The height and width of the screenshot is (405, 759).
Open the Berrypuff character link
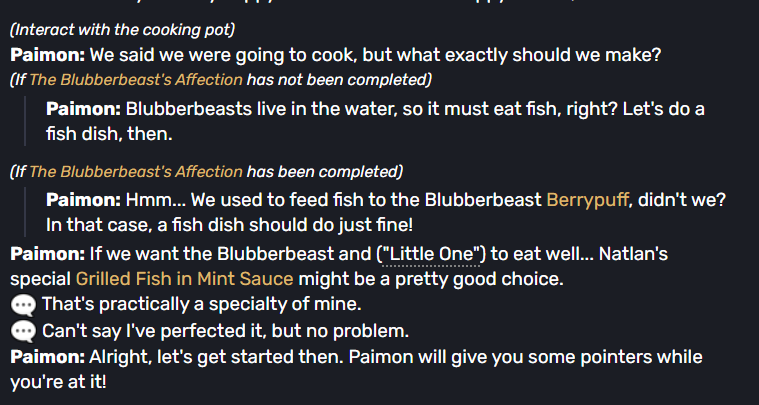pyautogui.click(x=588, y=200)
